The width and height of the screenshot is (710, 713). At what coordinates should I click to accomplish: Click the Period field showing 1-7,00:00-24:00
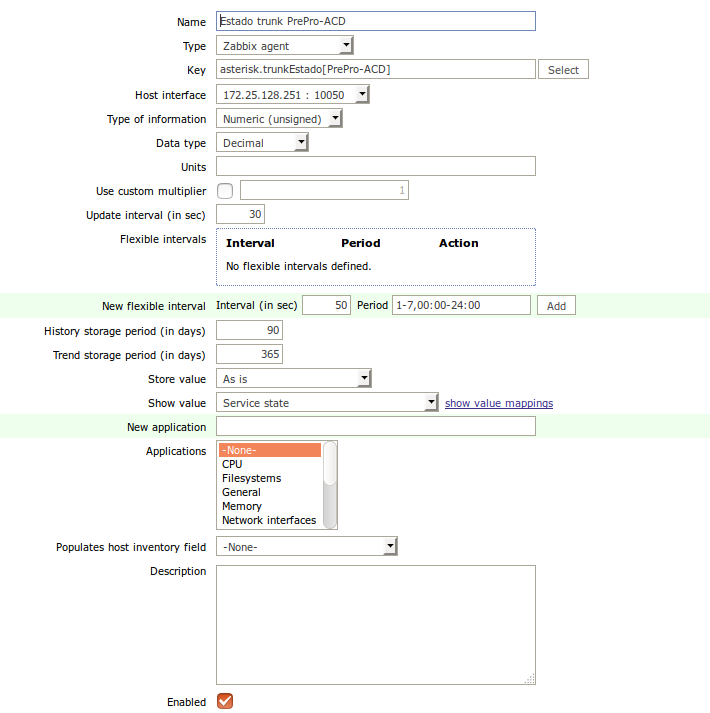pos(461,305)
